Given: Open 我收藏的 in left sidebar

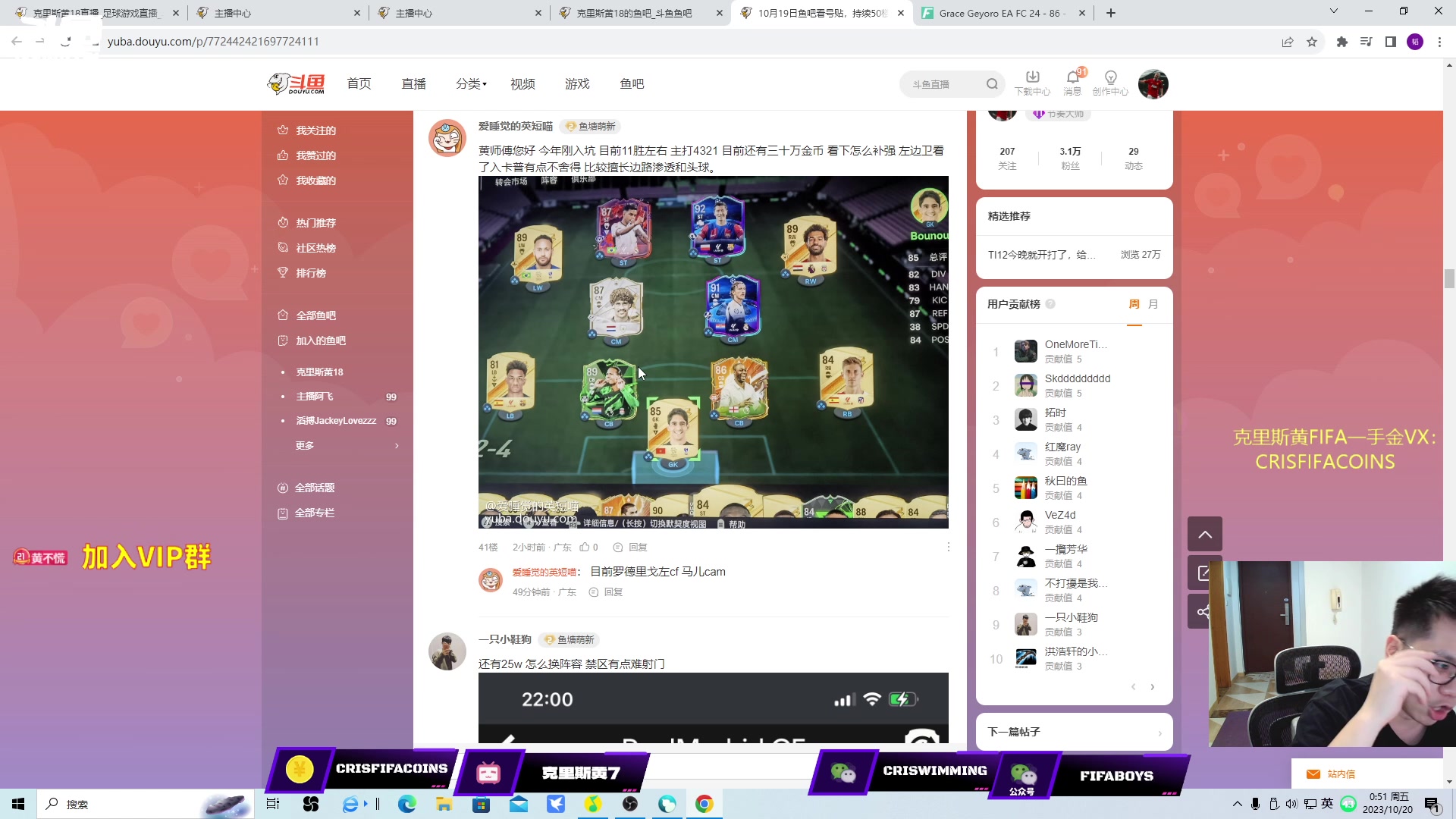Looking at the screenshot, I should click(315, 180).
